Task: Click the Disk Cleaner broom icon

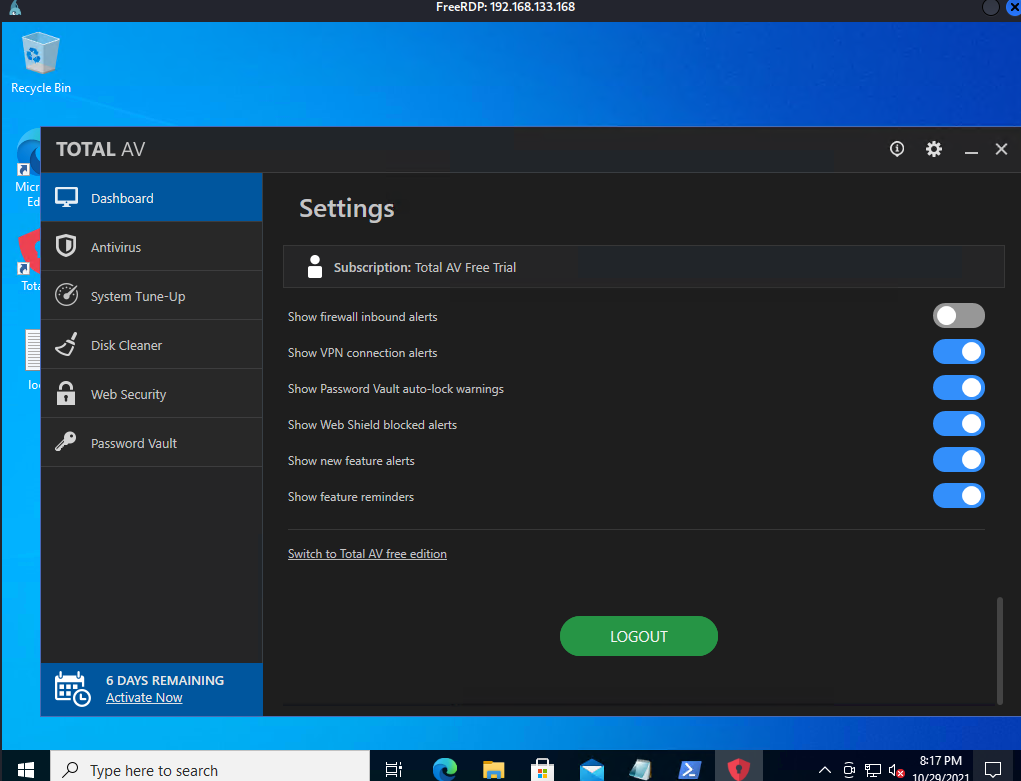Action: click(66, 344)
